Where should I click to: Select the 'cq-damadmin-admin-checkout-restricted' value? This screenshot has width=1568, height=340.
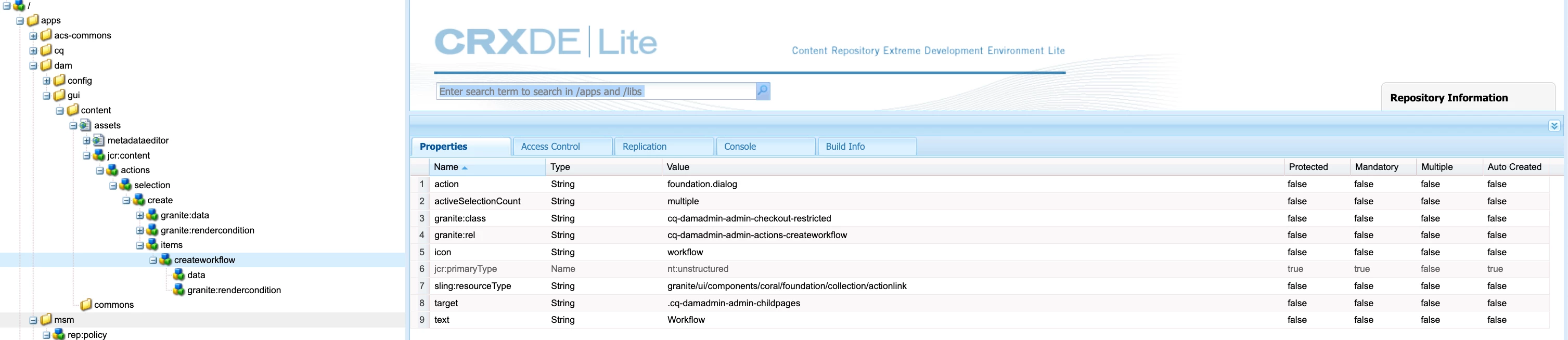tap(749, 218)
